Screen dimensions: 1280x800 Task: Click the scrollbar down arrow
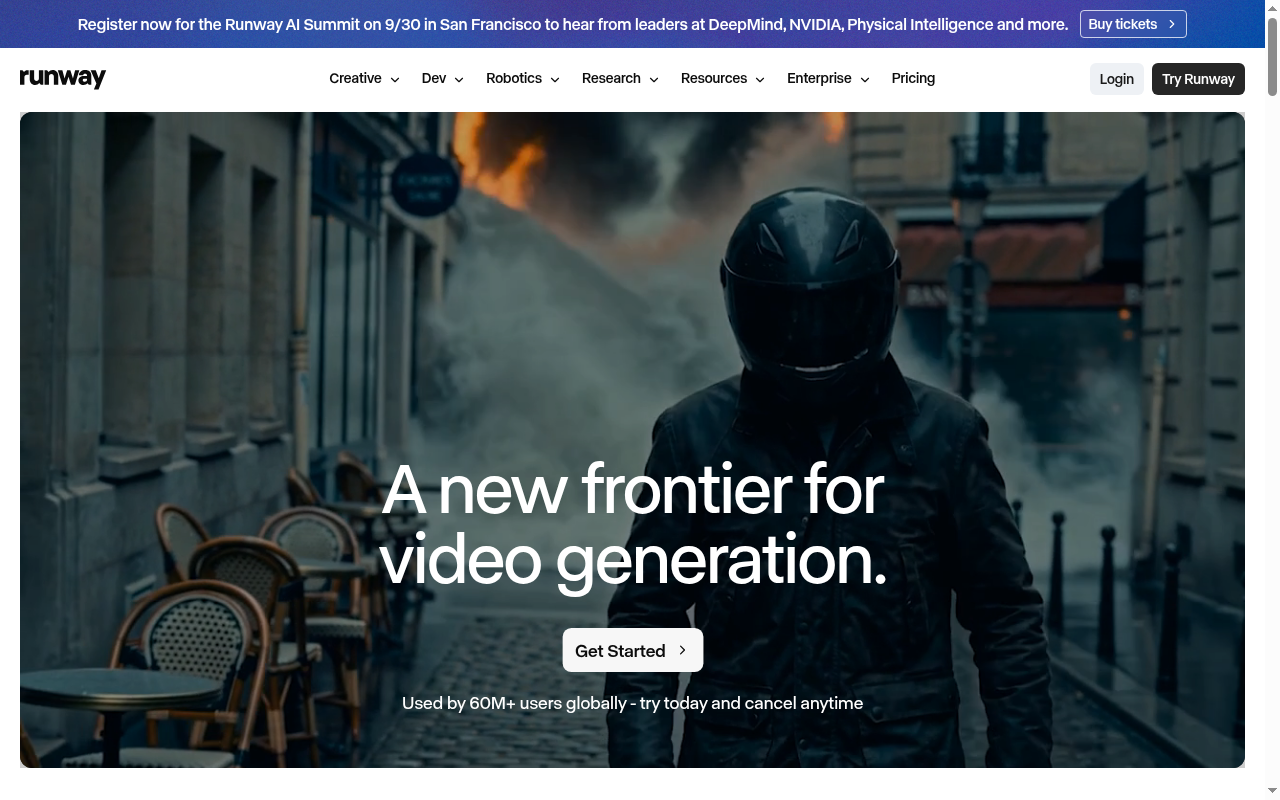(1272, 792)
